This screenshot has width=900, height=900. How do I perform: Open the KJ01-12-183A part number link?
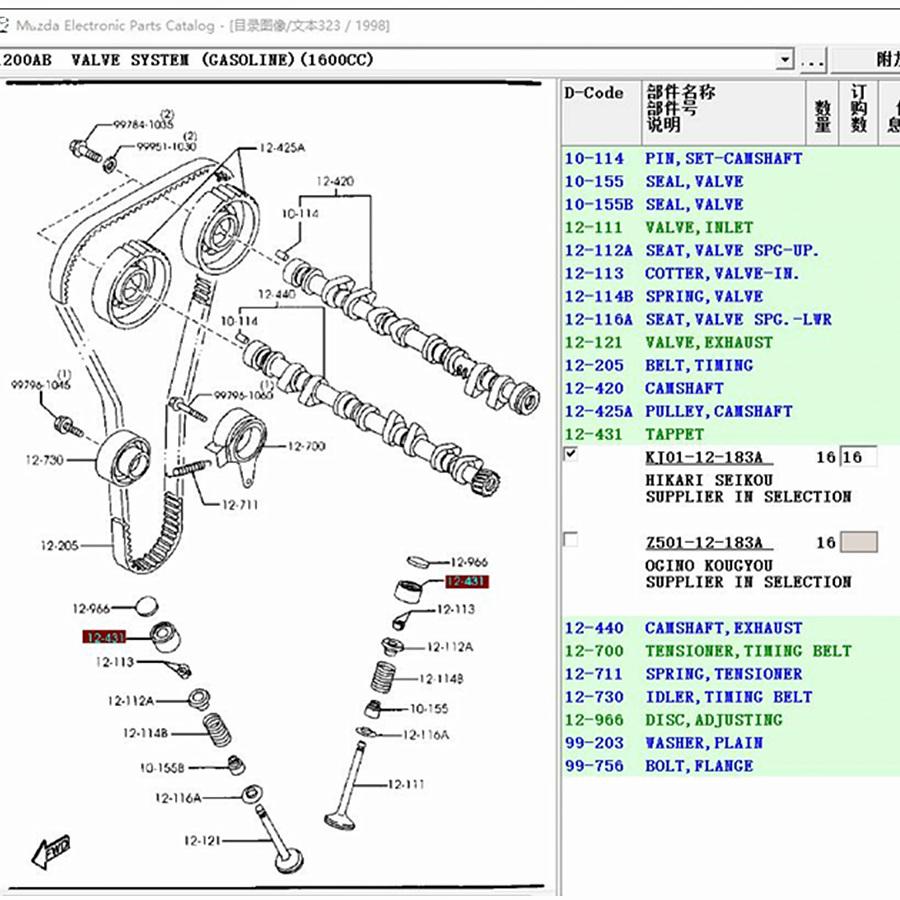pyautogui.click(x=704, y=457)
